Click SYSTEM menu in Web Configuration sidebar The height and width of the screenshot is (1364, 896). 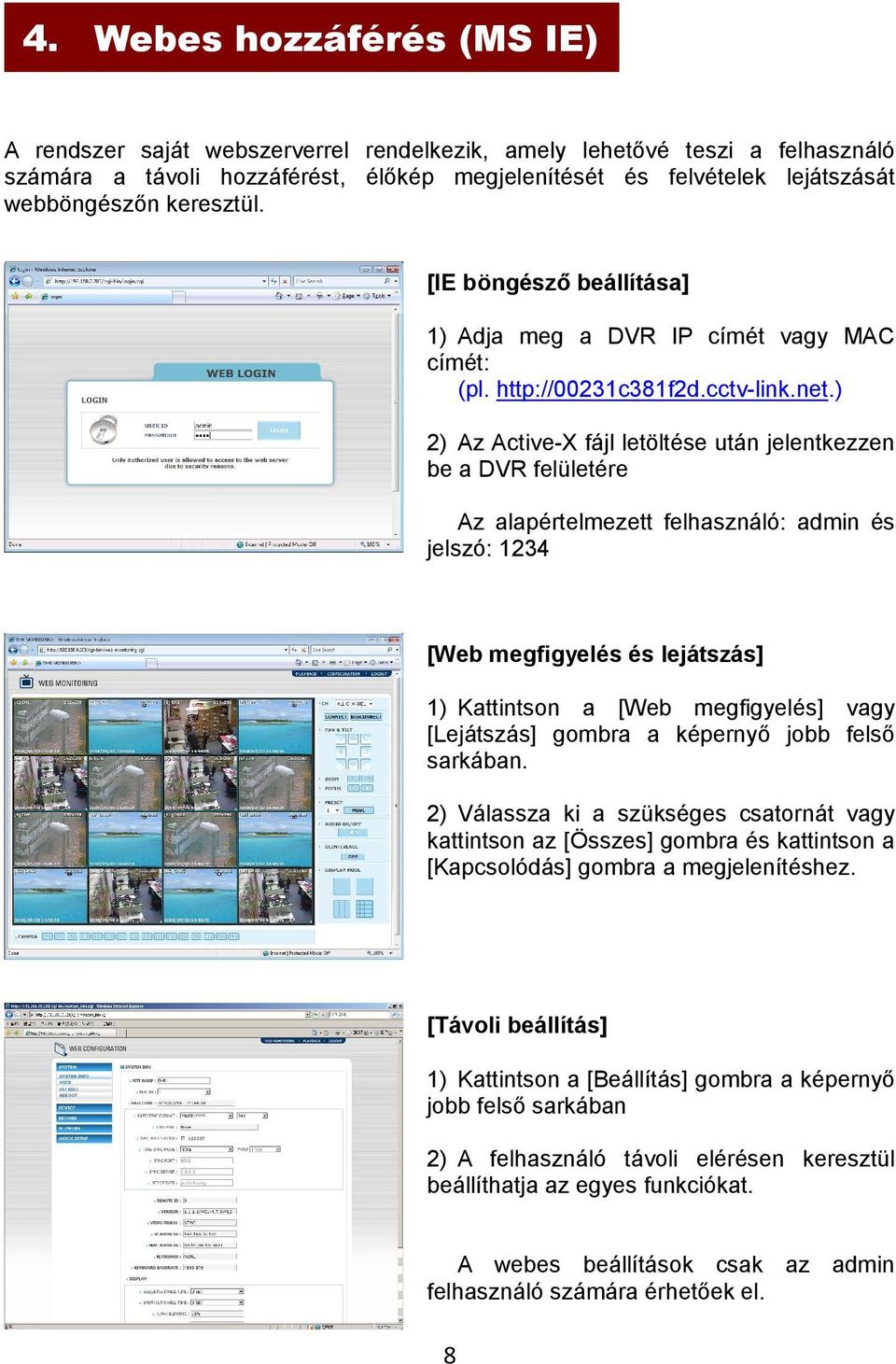pyautogui.click(x=84, y=1067)
